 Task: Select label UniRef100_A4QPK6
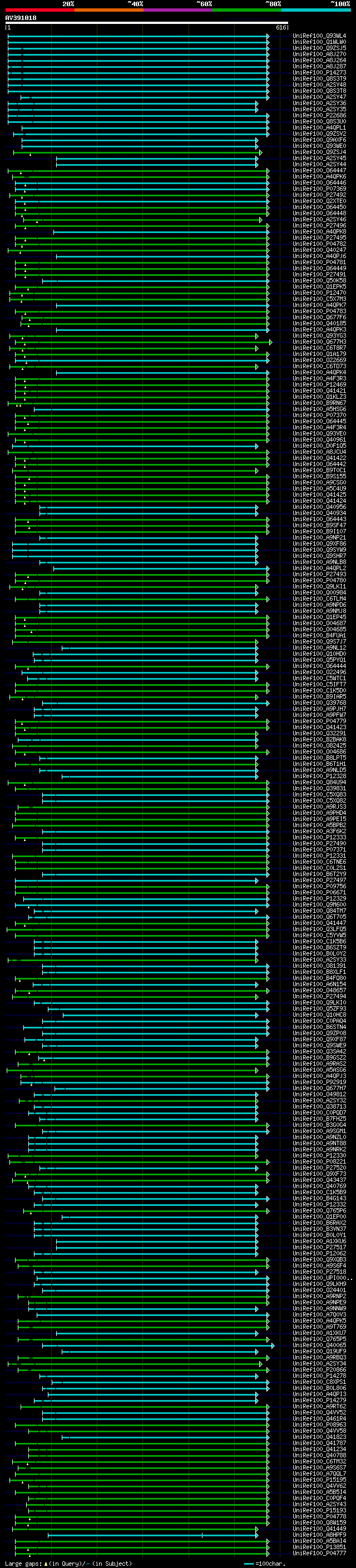(319, 176)
